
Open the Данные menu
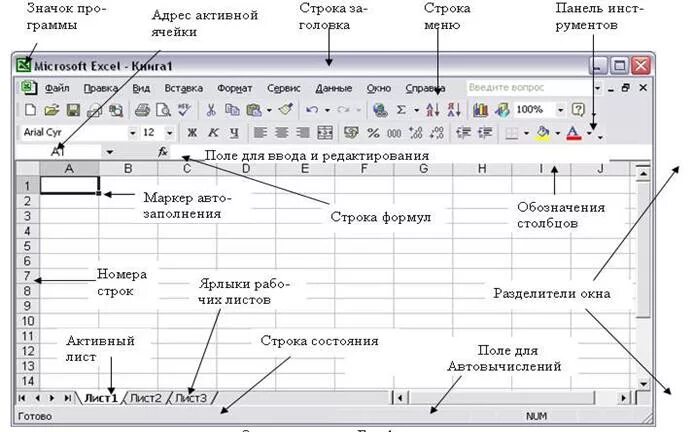click(334, 89)
